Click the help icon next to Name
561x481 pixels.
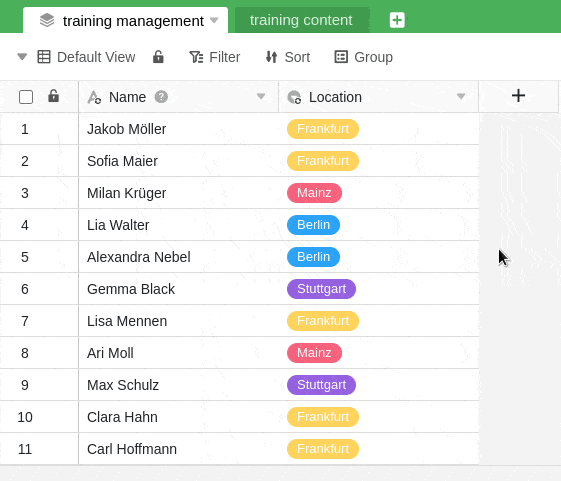(161, 97)
